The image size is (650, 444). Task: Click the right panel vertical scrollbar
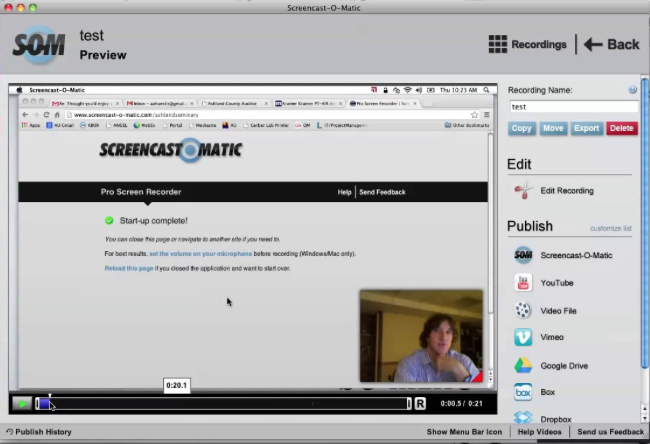[645, 224]
